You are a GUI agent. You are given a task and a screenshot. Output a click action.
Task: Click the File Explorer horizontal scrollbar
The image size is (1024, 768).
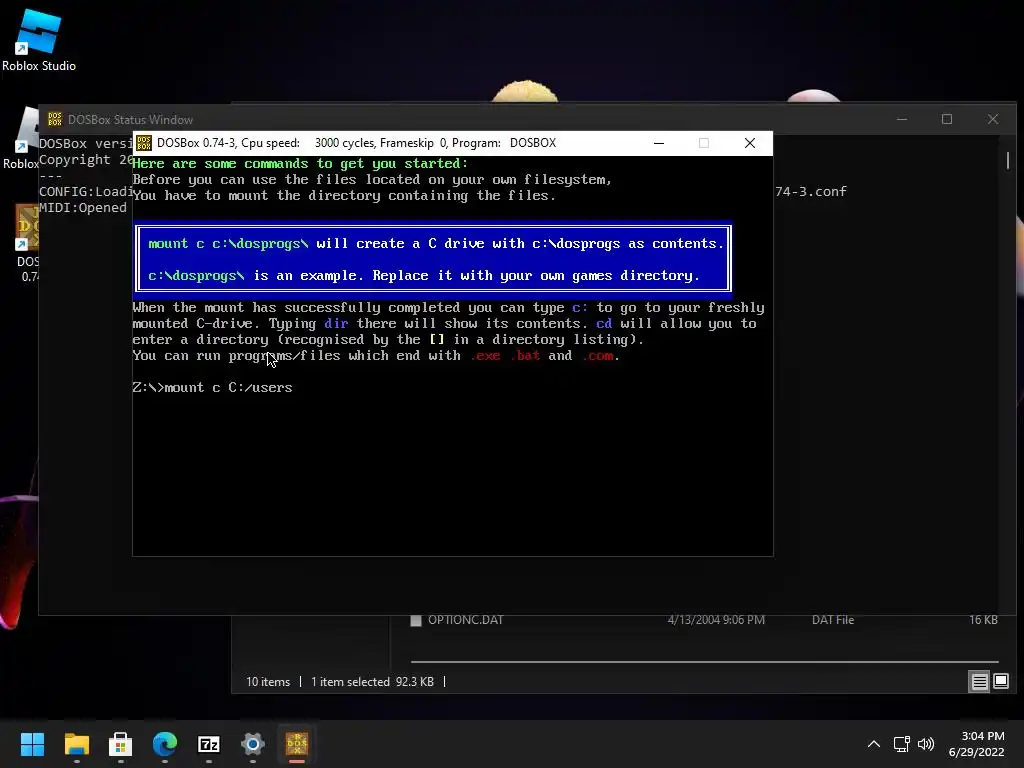[704, 662]
